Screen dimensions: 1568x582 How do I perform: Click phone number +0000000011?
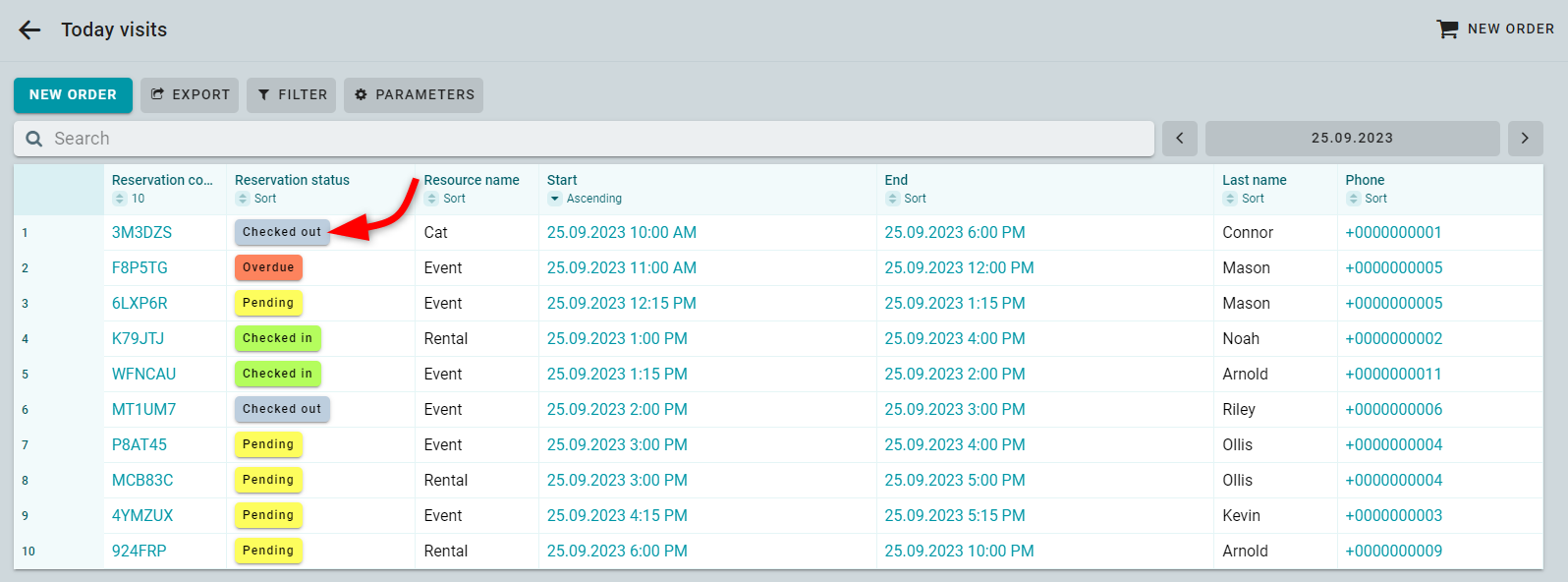pyautogui.click(x=1394, y=375)
